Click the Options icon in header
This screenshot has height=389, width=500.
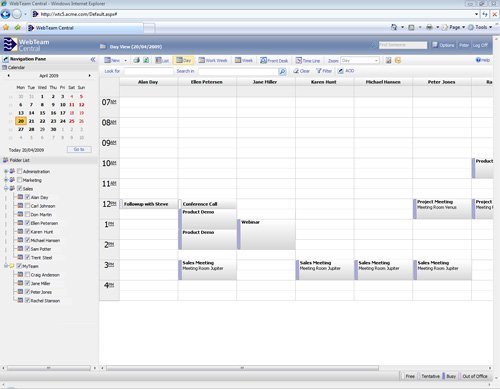point(435,45)
